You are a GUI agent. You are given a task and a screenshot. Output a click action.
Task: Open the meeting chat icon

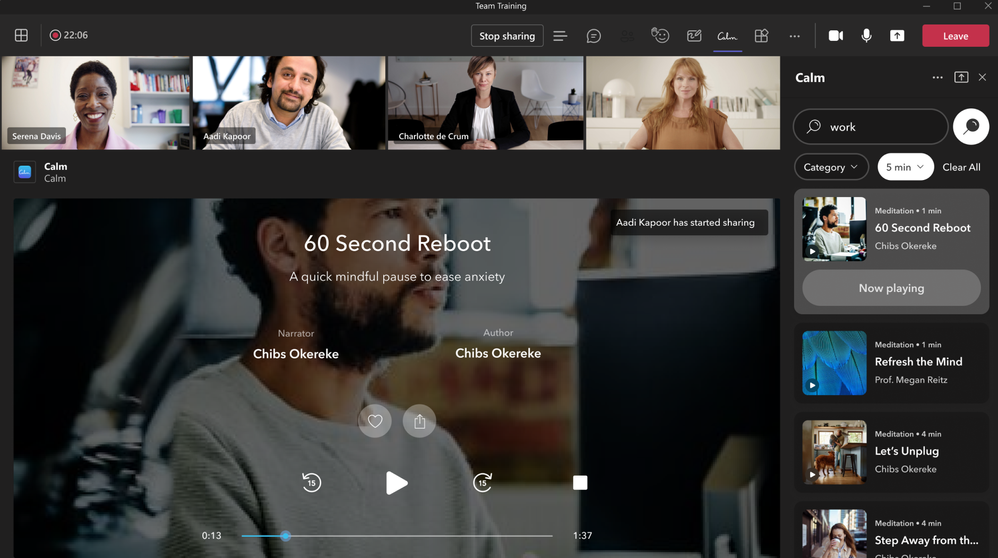[593, 36]
